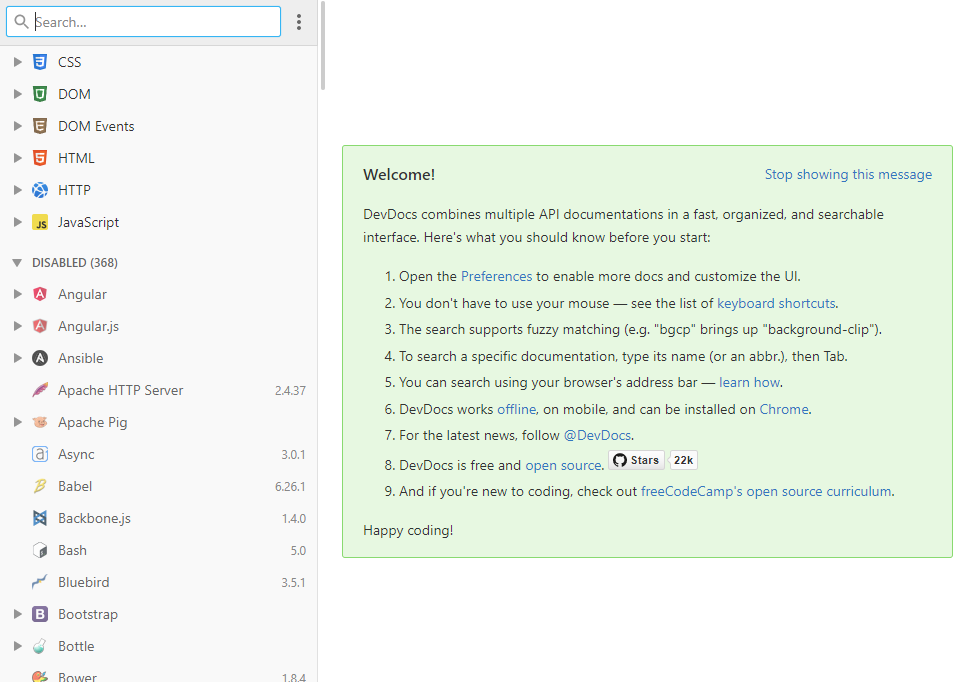Click the green DOM icon
Screen dimensions: 976x682
tap(40, 94)
